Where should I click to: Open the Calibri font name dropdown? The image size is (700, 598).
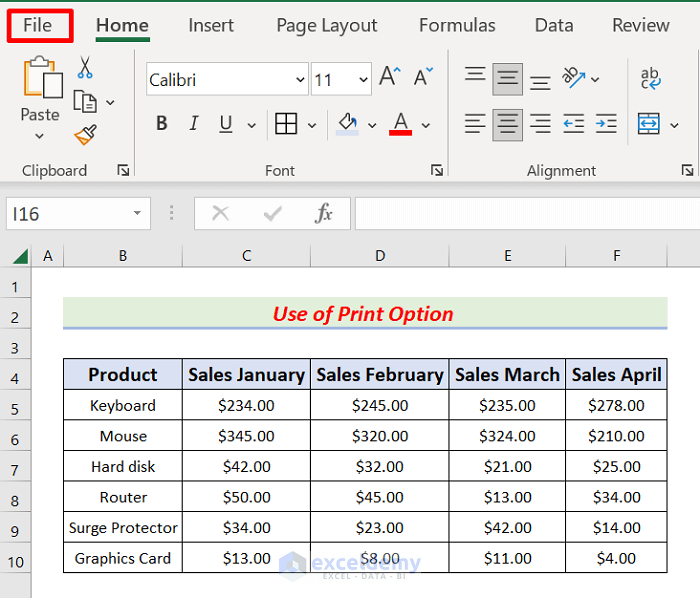click(x=300, y=80)
